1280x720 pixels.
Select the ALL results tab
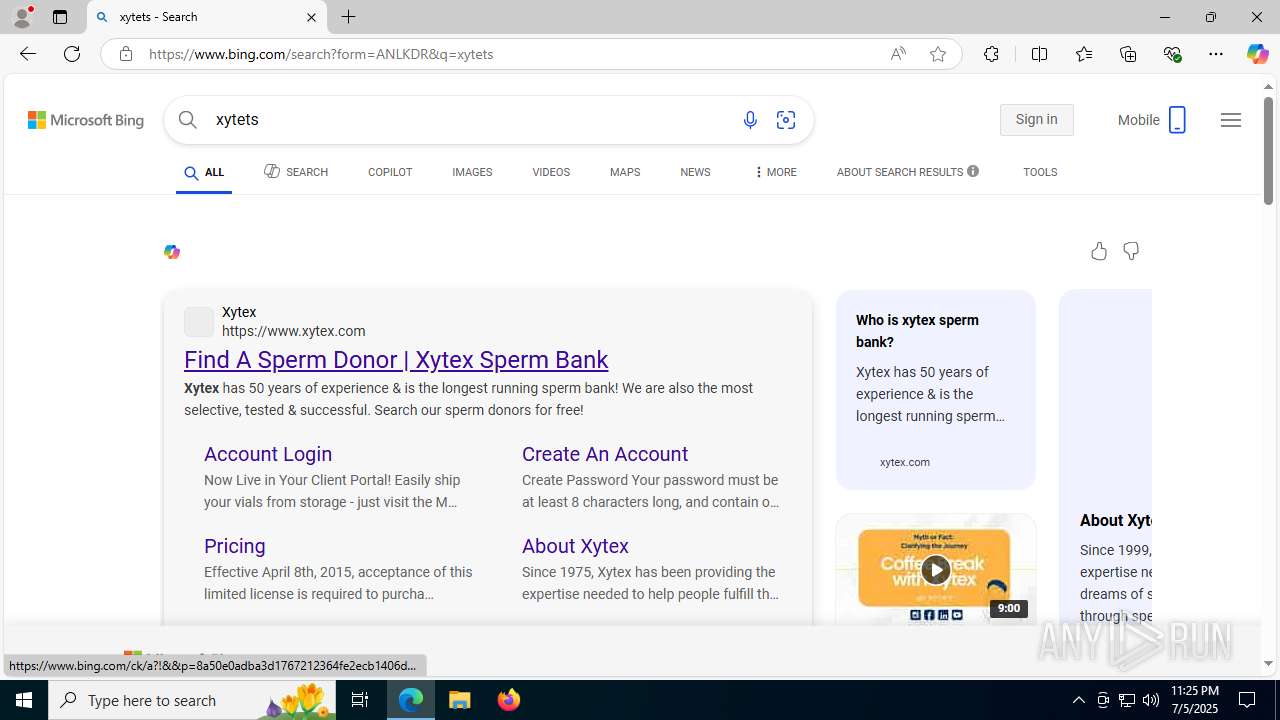(x=204, y=173)
